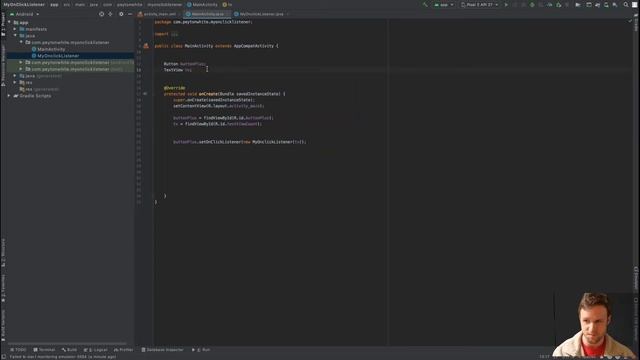Switch to the MainActivity.java tab
Image resolution: width=640 pixels, height=360 pixels.
(207, 14)
